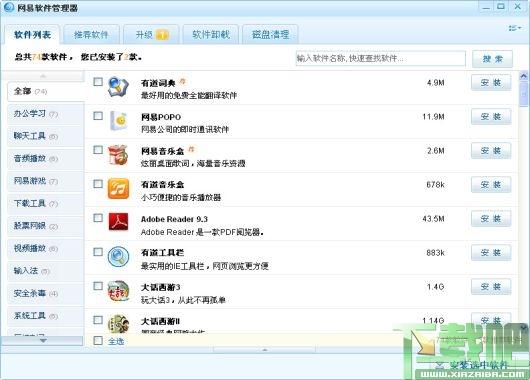Click the Adobe Reader 9.3 icon
The height and width of the screenshot is (380, 530).
pyautogui.click(x=118, y=222)
